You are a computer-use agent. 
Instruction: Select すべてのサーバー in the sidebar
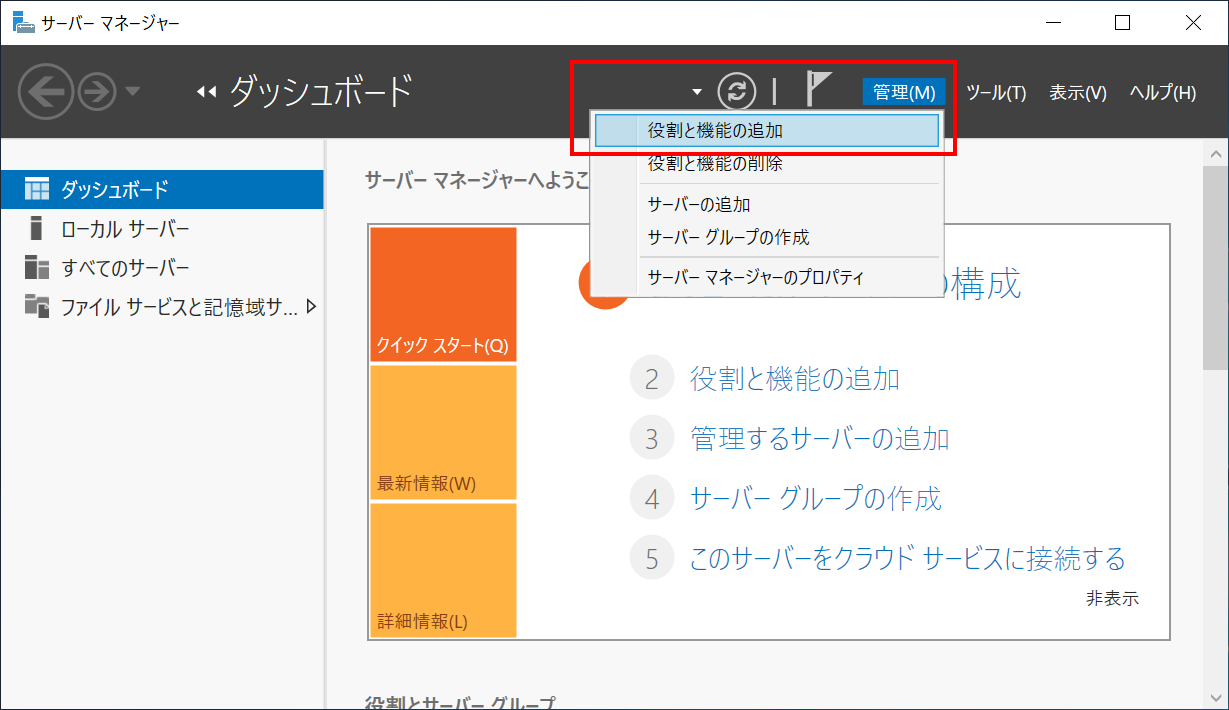108,267
